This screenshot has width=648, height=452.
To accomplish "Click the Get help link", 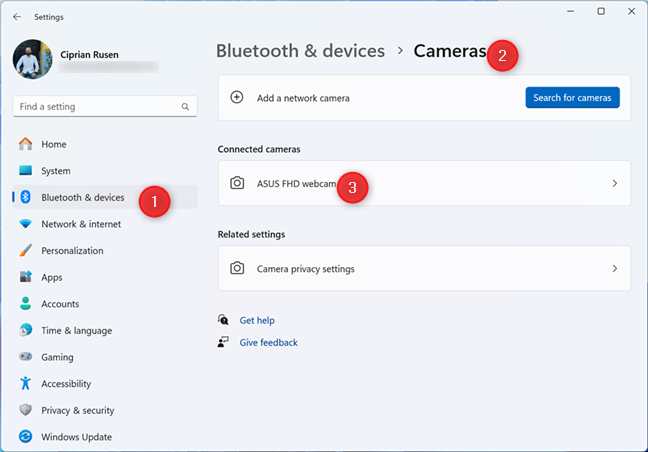I will coord(257,320).
